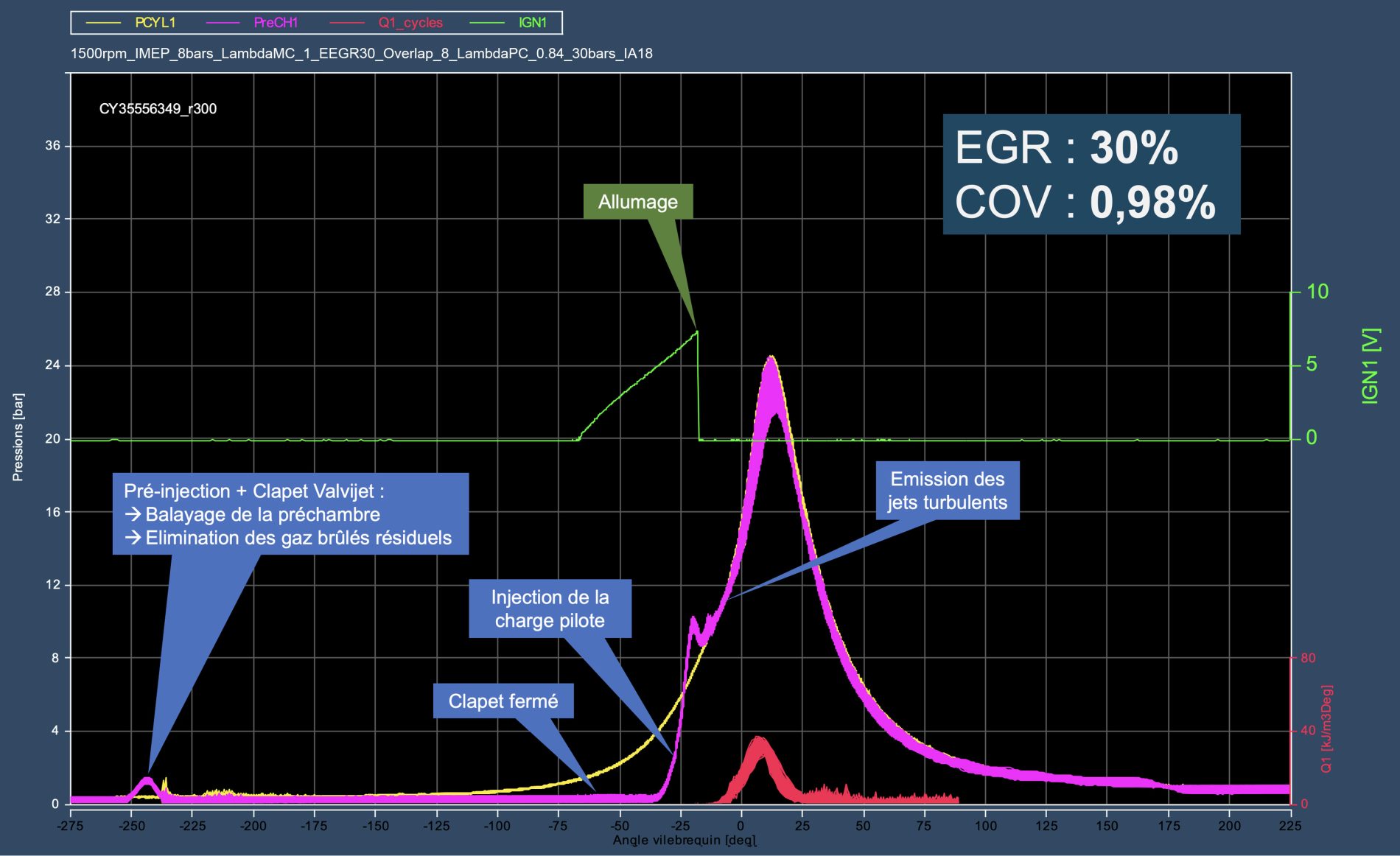Click the Q1_cycles legend entry
Image resolution: width=1400 pixels, height=856 pixels.
410,23
